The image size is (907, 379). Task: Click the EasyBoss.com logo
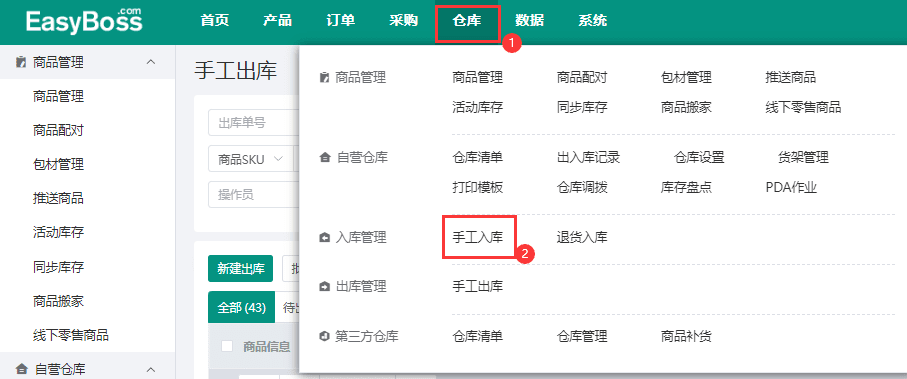[84, 20]
